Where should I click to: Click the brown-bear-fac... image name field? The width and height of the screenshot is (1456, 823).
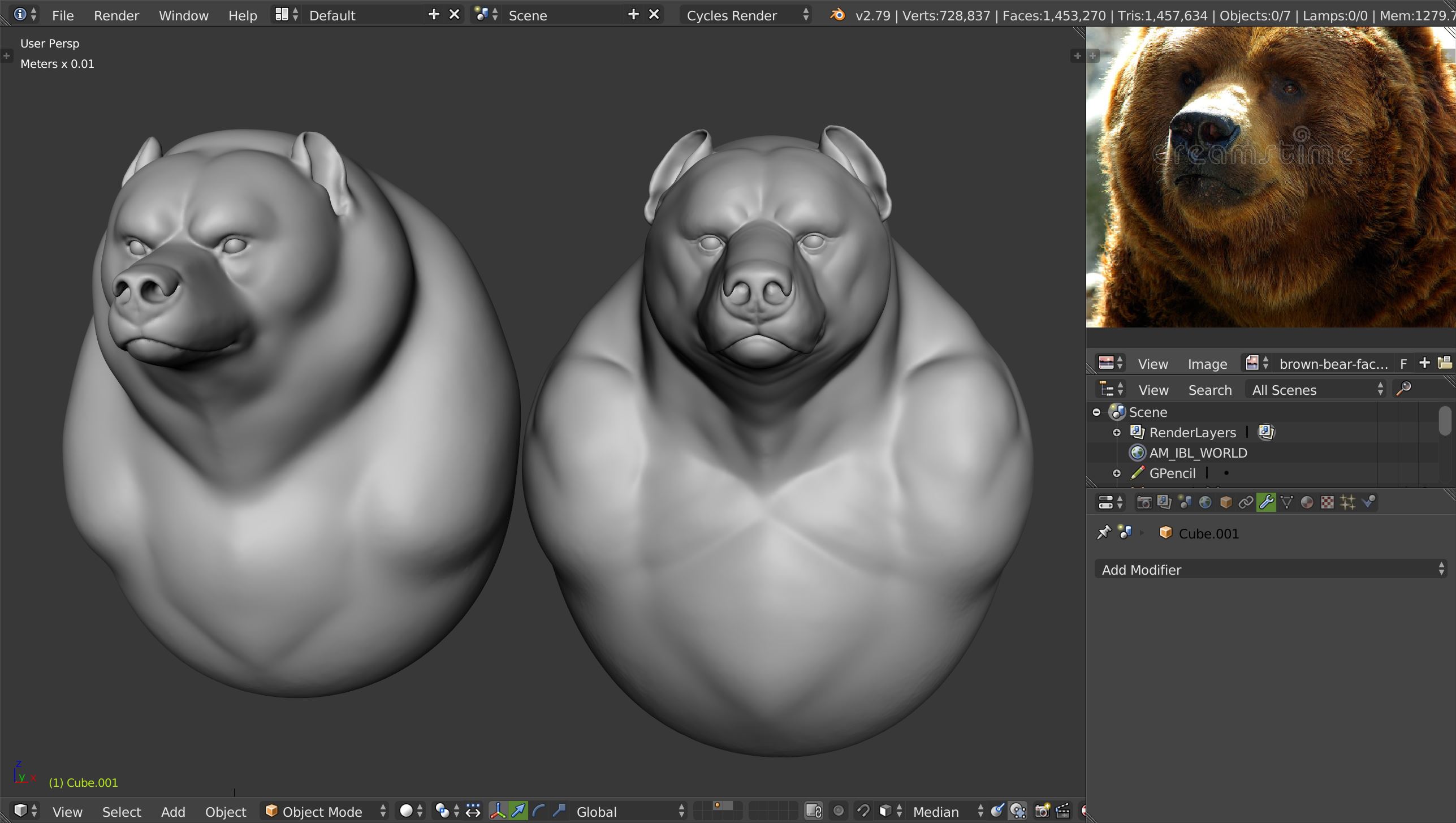1334,364
